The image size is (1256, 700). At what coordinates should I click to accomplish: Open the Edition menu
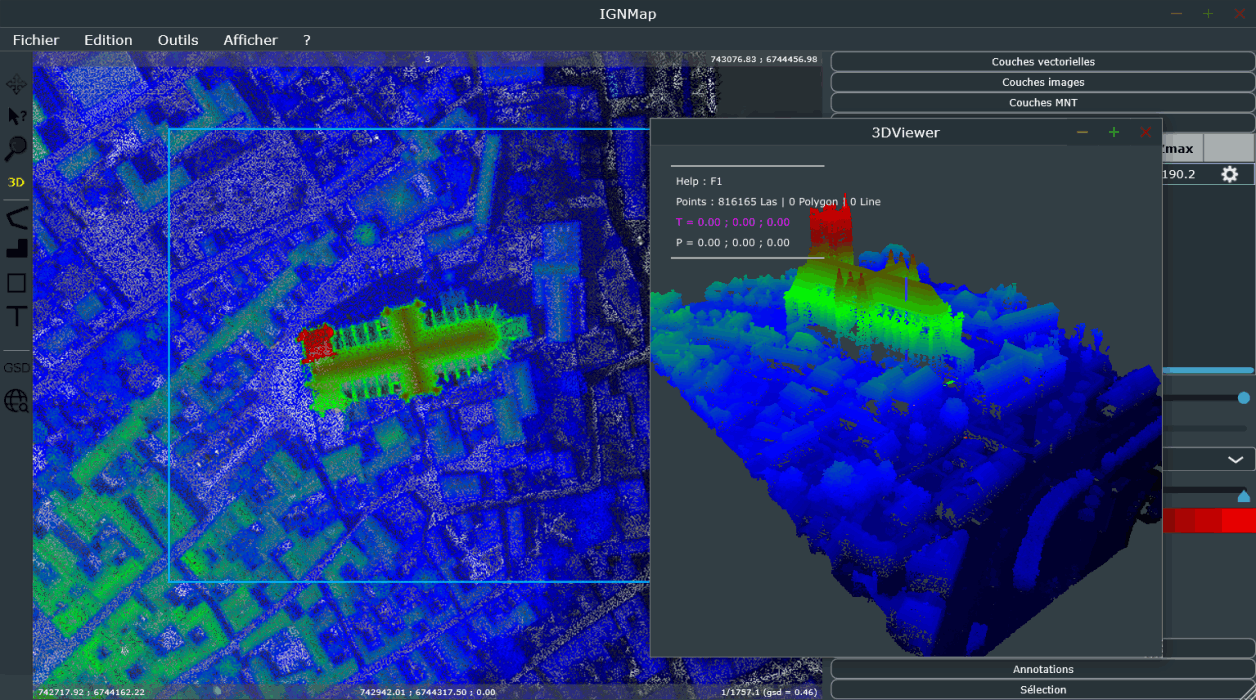(x=108, y=40)
